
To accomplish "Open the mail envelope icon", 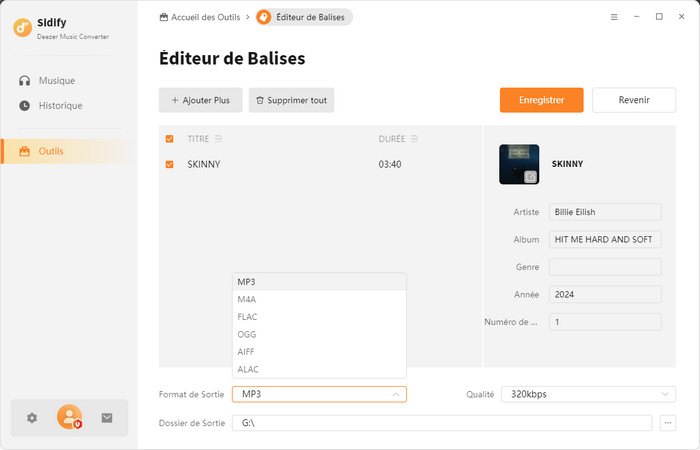I will tap(107, 418).
